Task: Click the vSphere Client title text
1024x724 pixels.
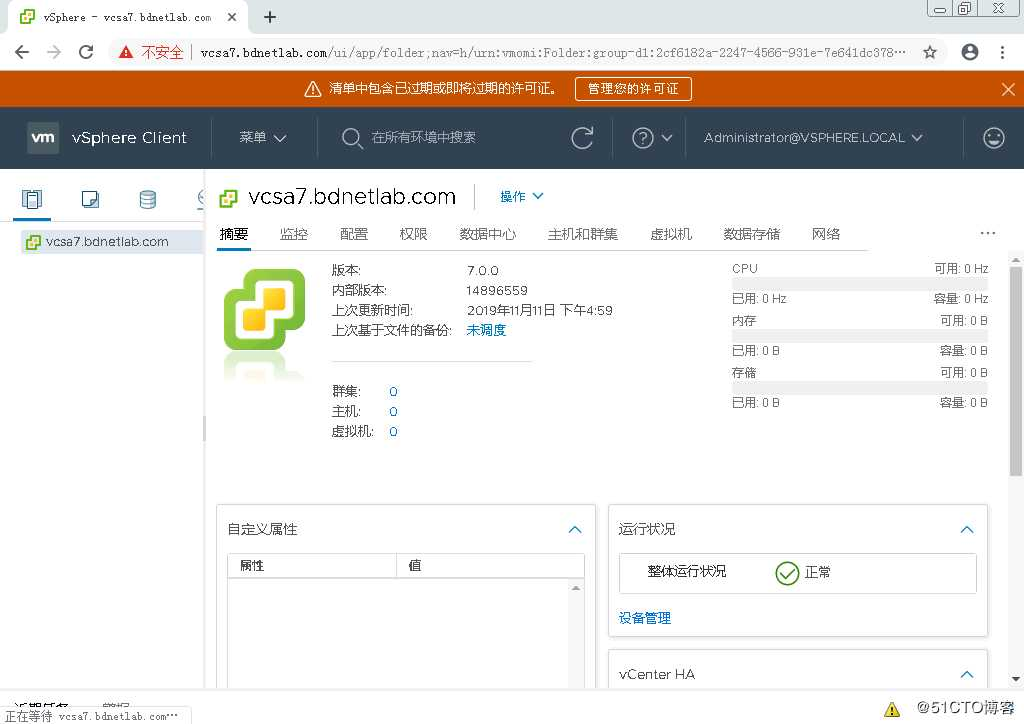Action: [129, 138]
